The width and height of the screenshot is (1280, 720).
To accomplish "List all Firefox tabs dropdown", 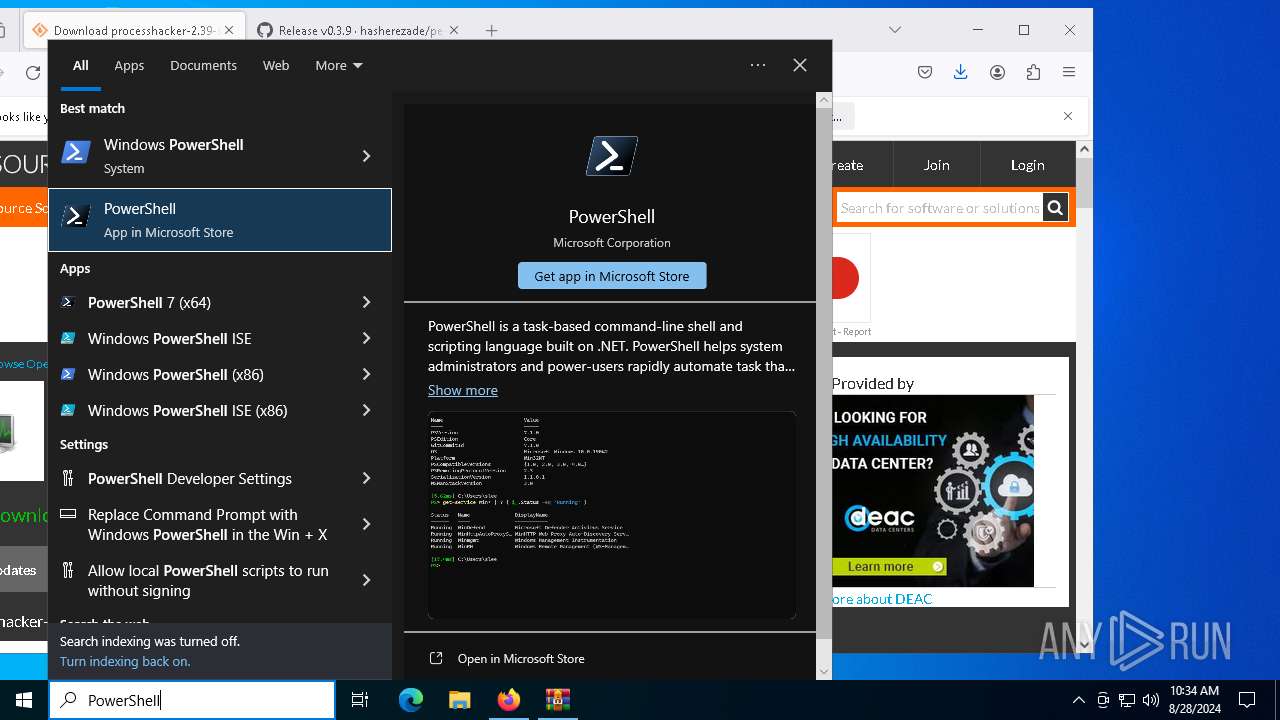I will pos(895,30).
